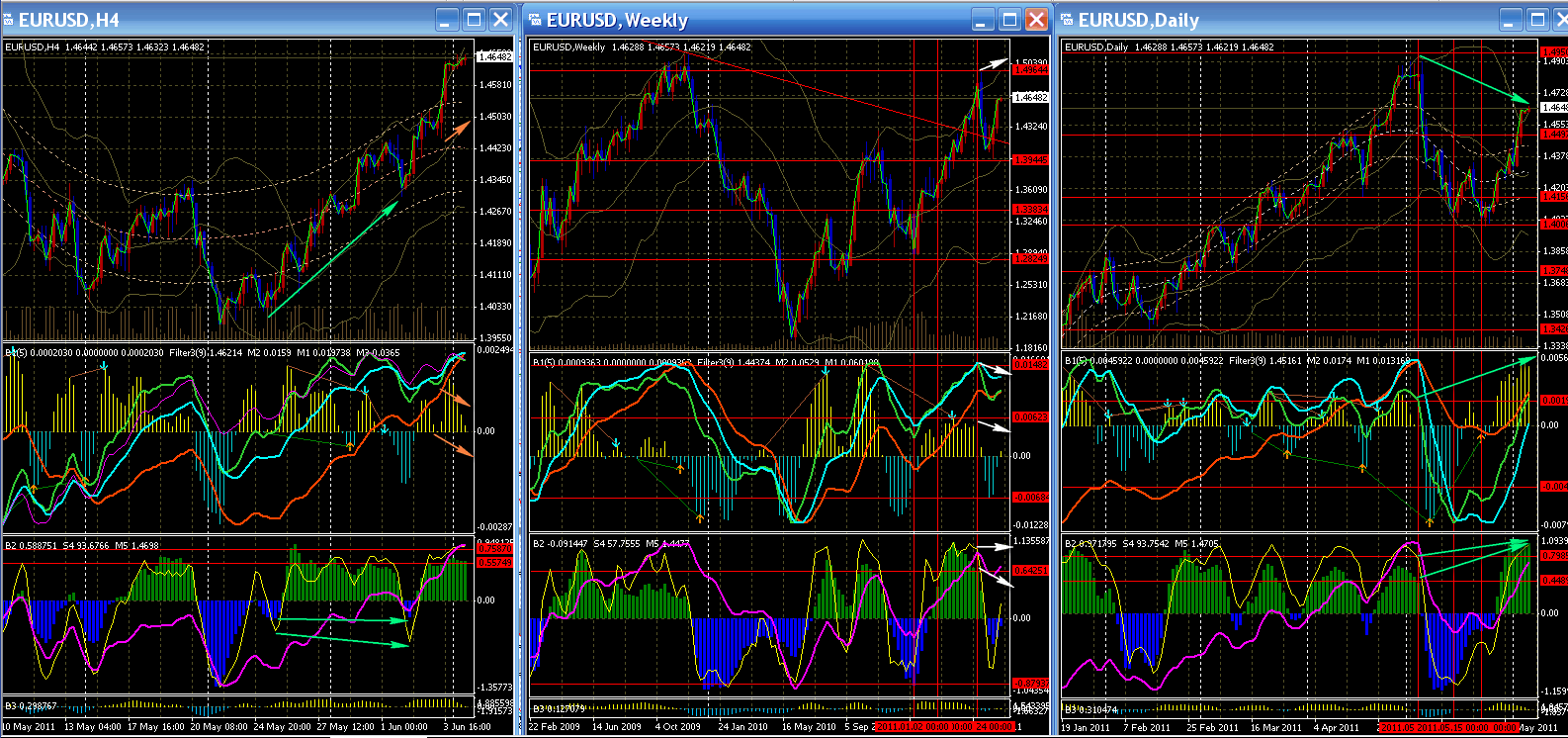Click the EURUSD,Daily OHLC header inside the chart

(x=1170, y=46)
